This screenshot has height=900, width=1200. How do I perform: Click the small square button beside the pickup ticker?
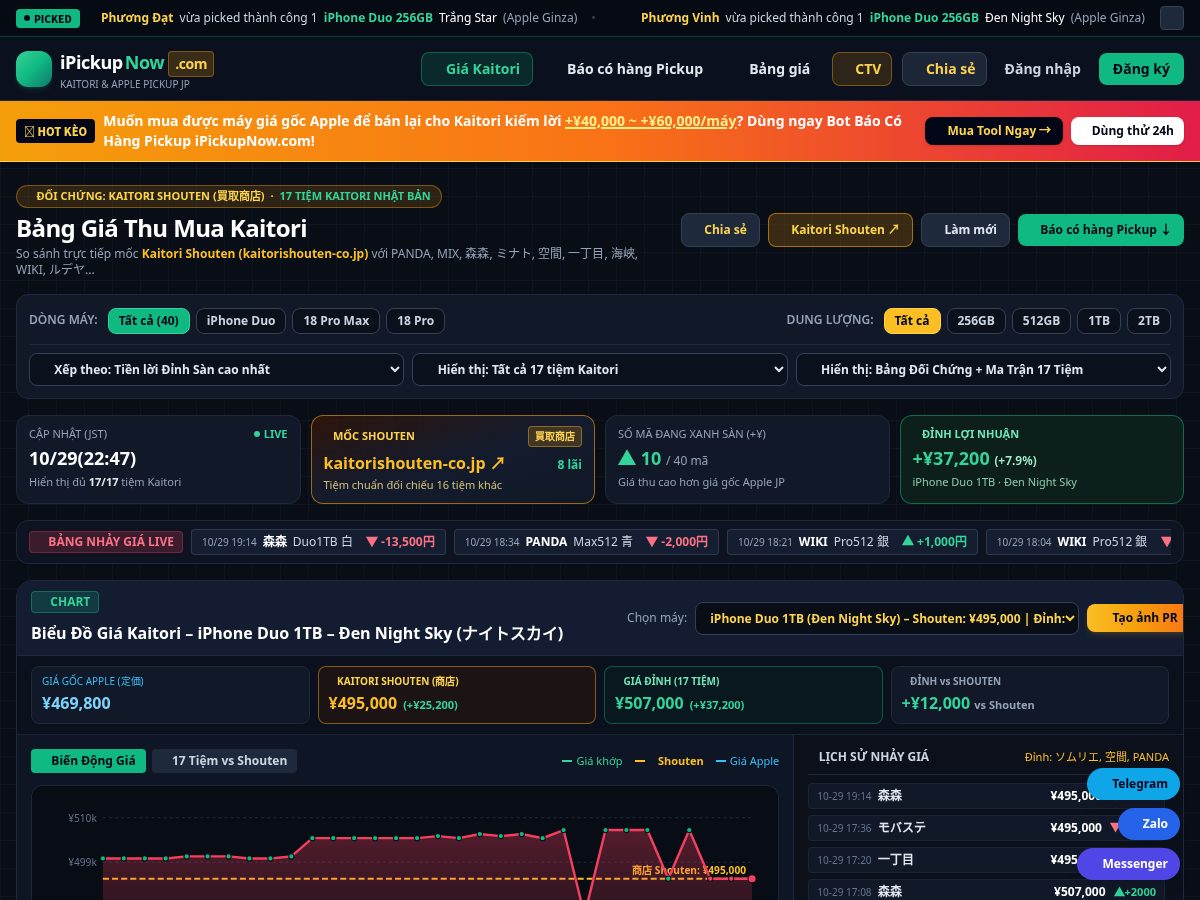1171,18
